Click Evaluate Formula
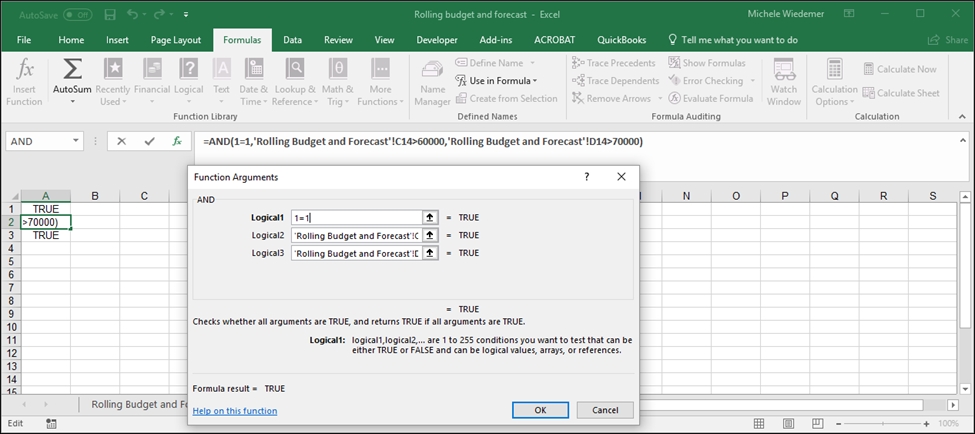 click(x=711, y=98)
